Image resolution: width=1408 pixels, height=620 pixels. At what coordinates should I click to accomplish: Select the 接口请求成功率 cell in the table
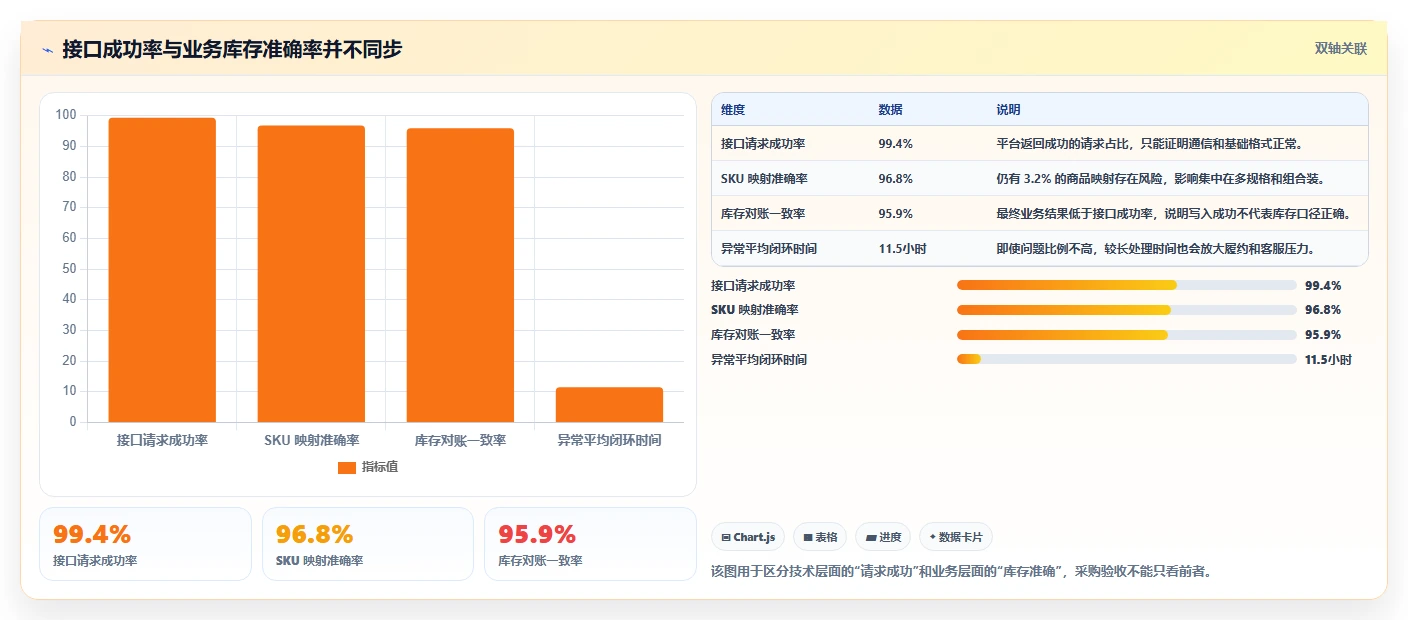763,144
